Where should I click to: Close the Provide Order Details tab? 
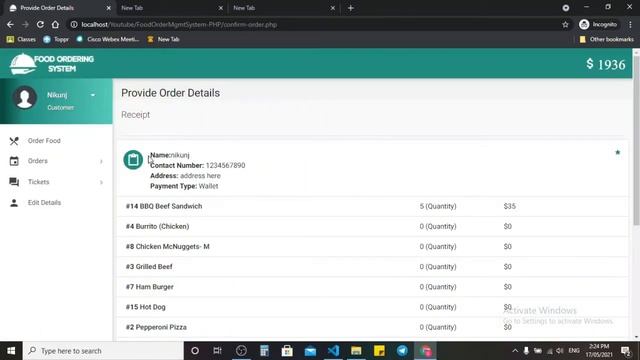coord(108,8)
